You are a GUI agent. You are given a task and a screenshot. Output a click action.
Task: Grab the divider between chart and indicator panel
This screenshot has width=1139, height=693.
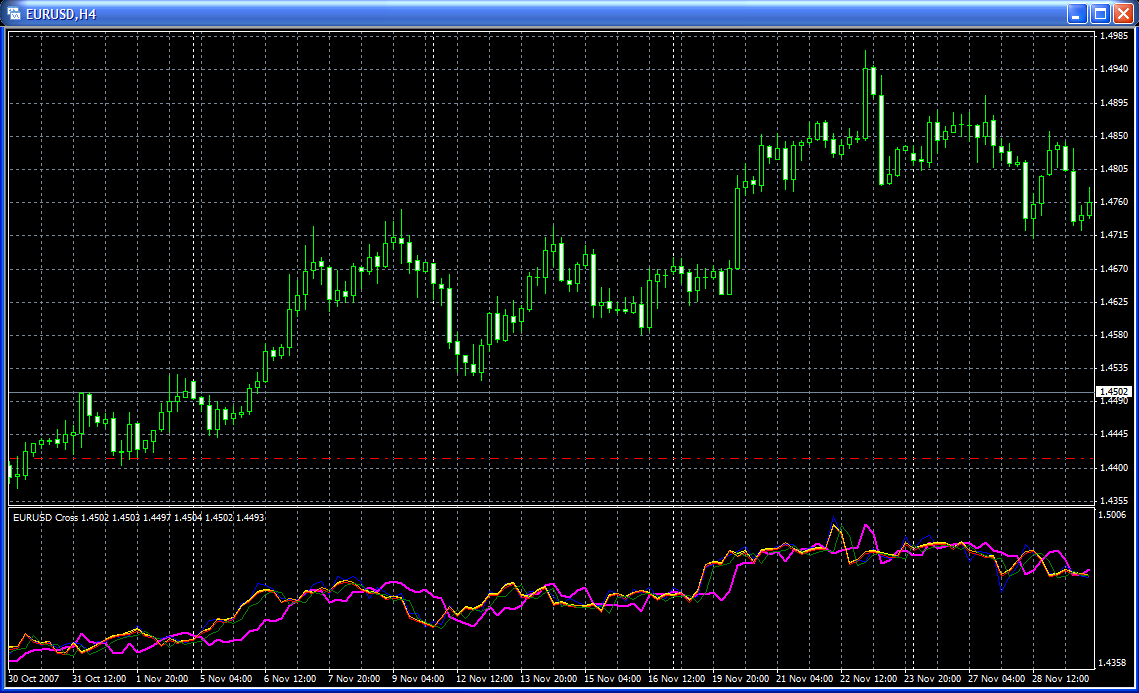coord(550,506)
